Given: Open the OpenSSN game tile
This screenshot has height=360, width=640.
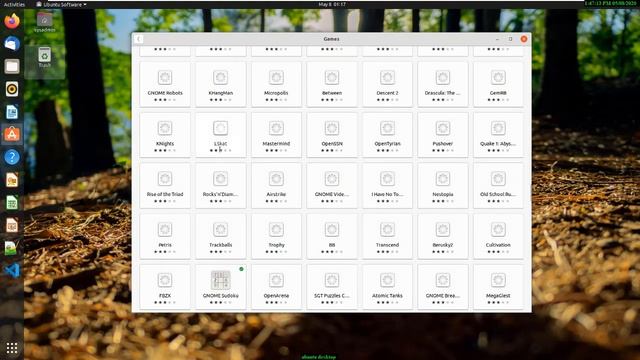Looking at the screenshot, I should (331, 135).
